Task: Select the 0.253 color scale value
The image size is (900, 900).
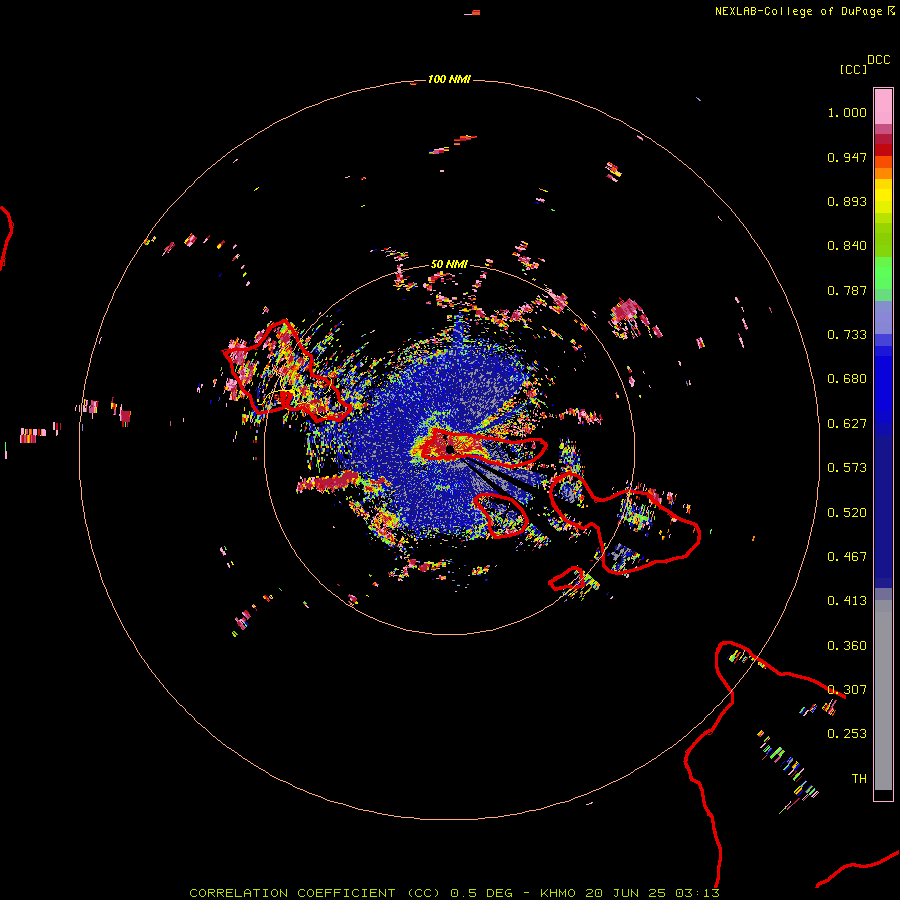Action: (847, 734)
